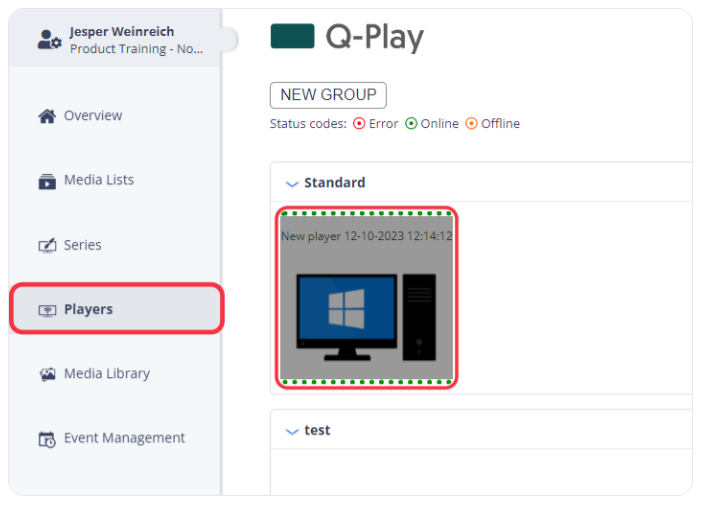
Task: Select the Windows player thumbnail
Action: pos(366,298)
